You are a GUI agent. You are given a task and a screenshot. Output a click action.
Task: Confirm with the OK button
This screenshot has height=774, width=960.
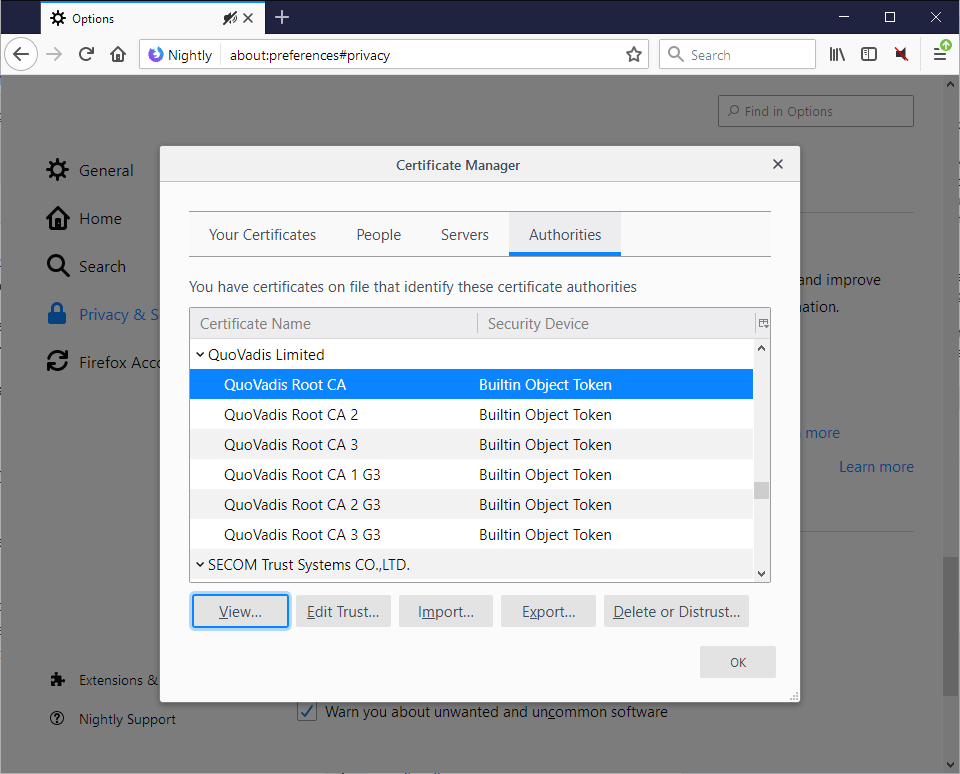click(x=738, y=662)
